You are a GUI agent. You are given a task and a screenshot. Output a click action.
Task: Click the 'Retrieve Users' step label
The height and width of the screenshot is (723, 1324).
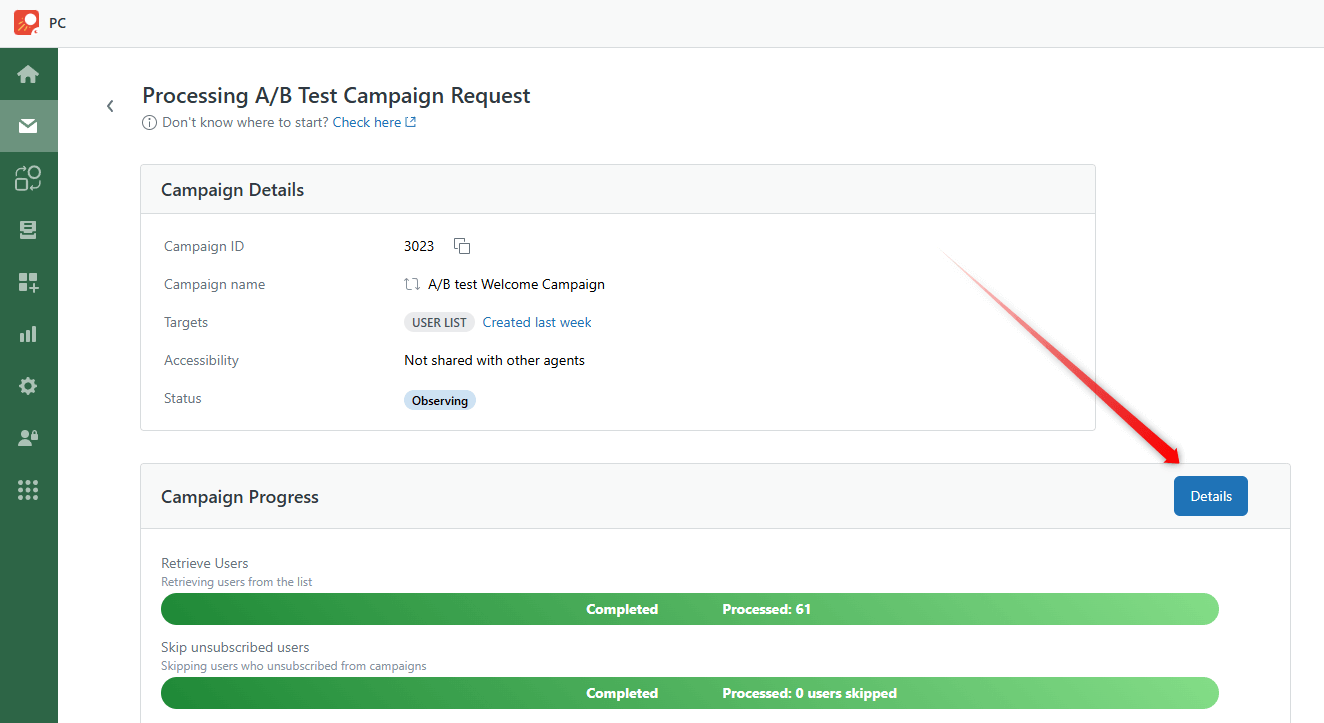205,563
